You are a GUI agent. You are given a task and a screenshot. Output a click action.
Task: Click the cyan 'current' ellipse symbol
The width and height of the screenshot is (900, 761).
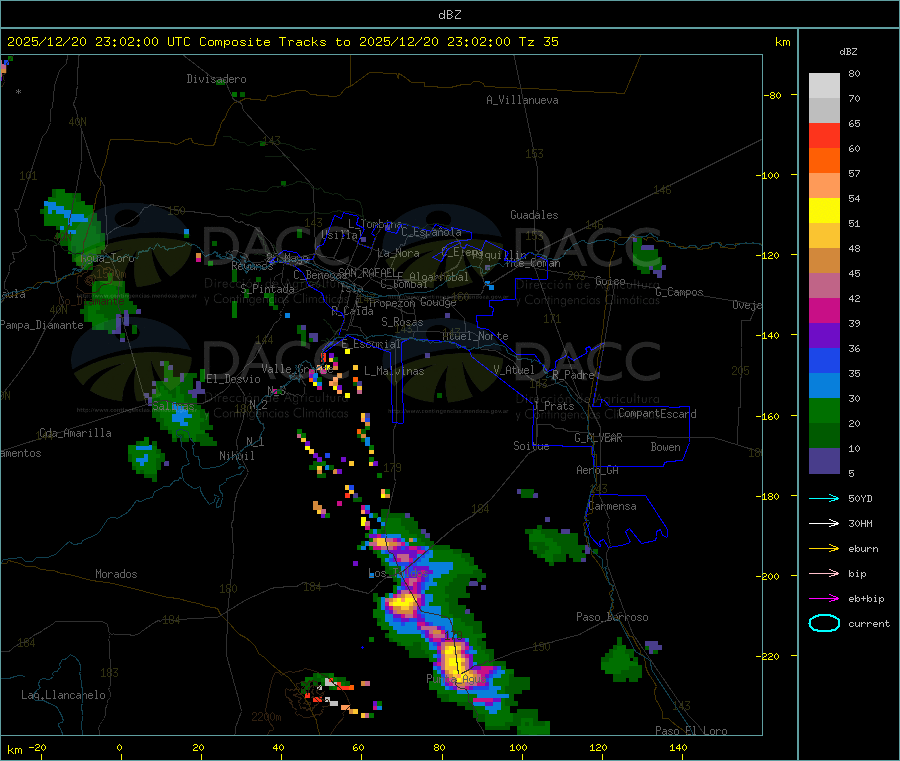pyautogui.click(x=824, y=623)
